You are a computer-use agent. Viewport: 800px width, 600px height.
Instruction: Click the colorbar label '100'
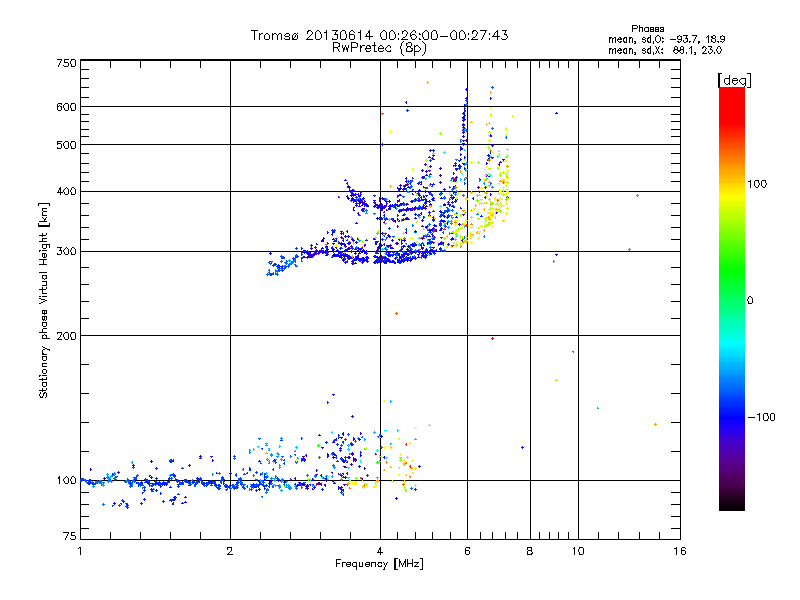pyautogui.click(x=757, y=184)
